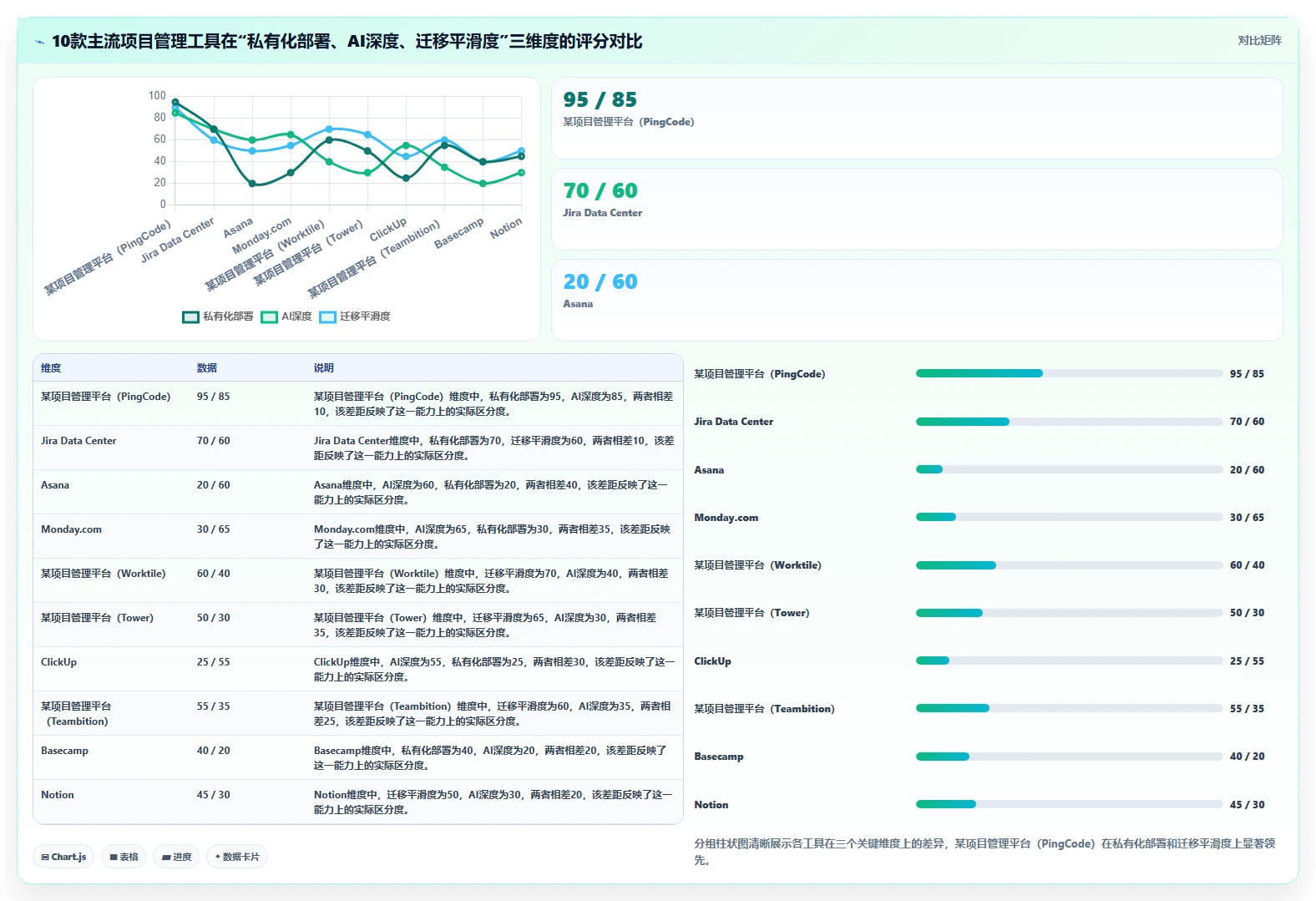Screen dimensions: 1316x901
Task: Click the Asana table row name
Action: [55, 485]
